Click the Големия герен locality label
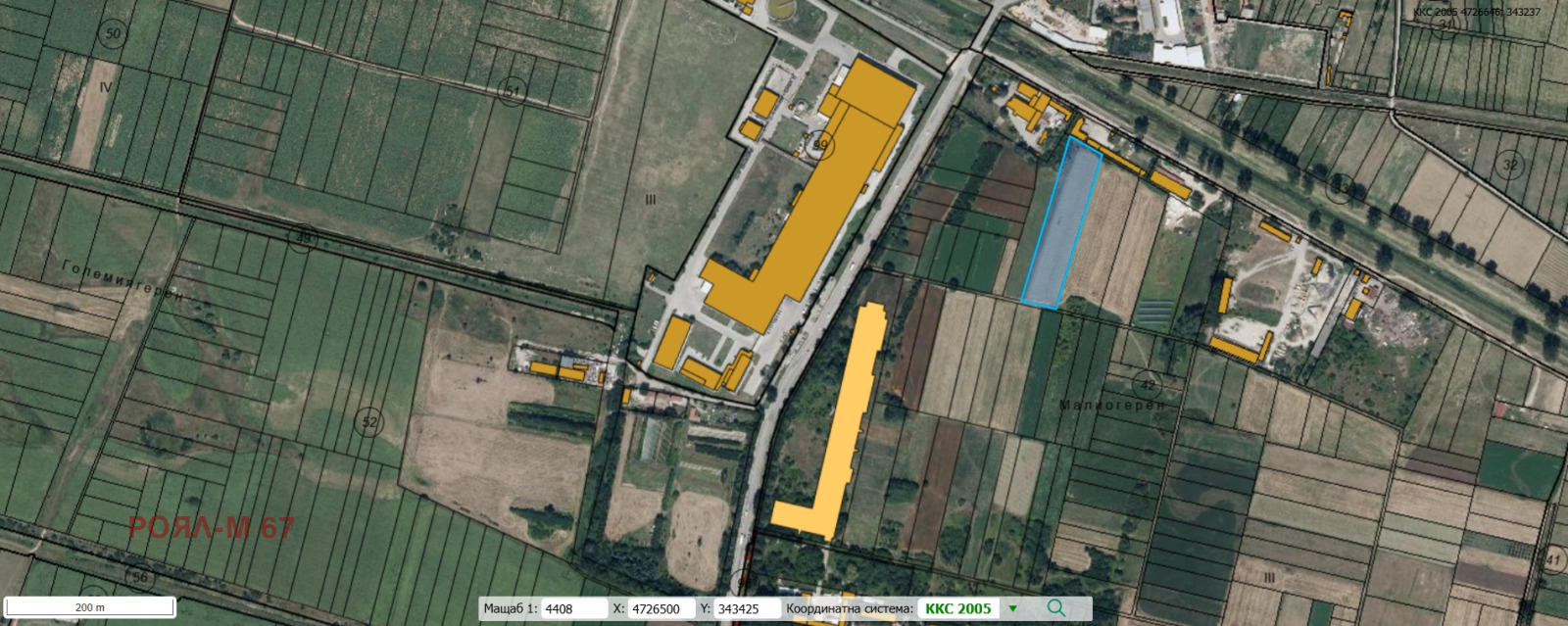Screen dimensions: 1568x626 [x=122, y=282]
